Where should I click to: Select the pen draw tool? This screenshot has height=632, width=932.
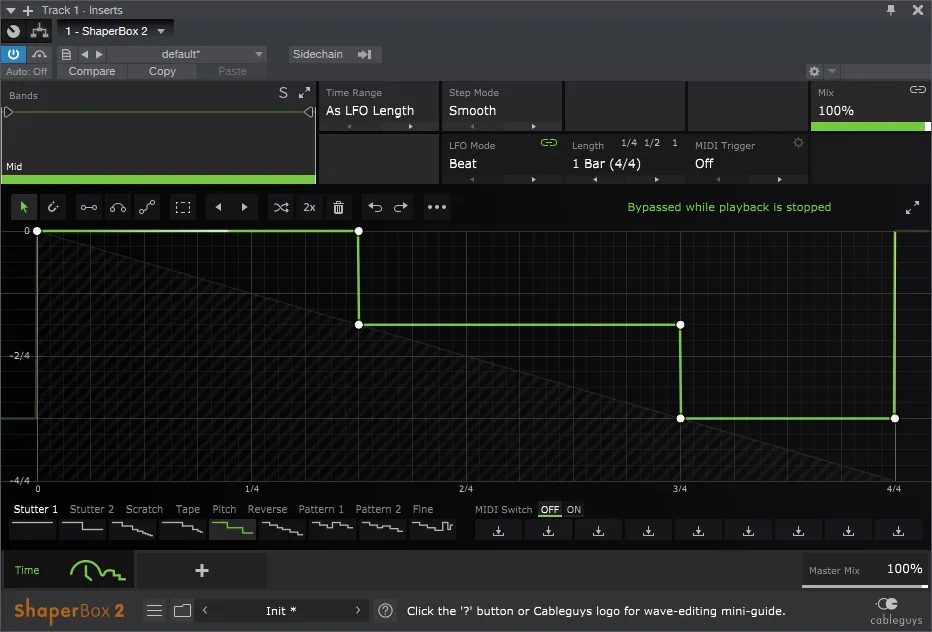click(x=53, y=207)
